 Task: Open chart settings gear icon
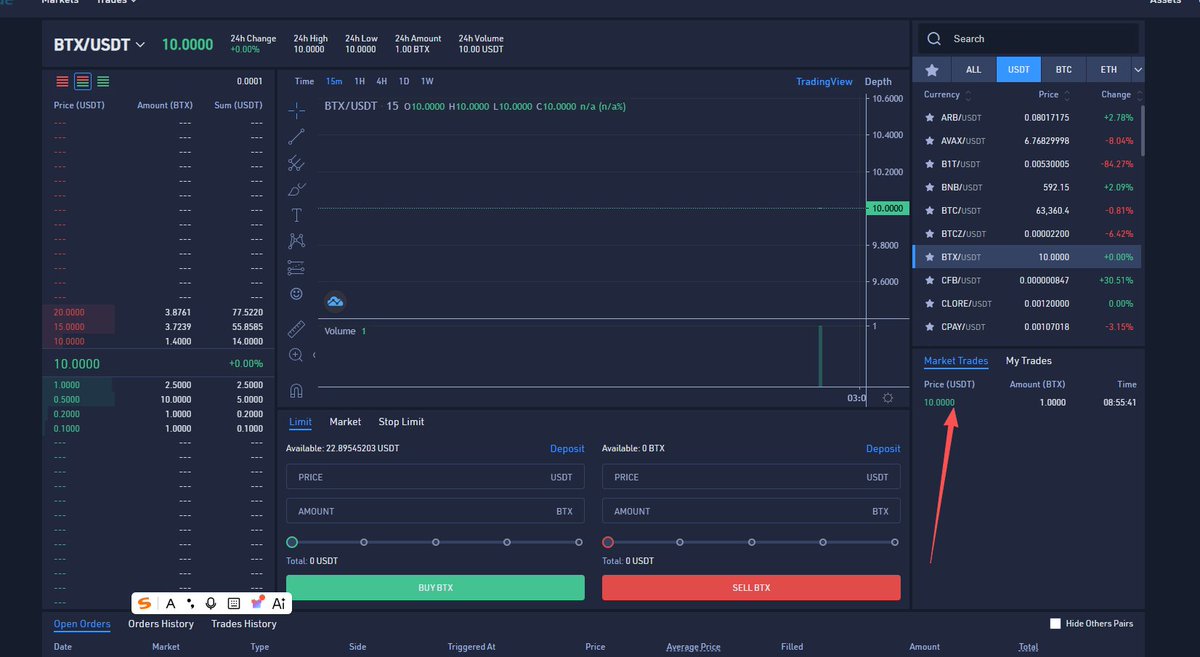coord(888,398)
